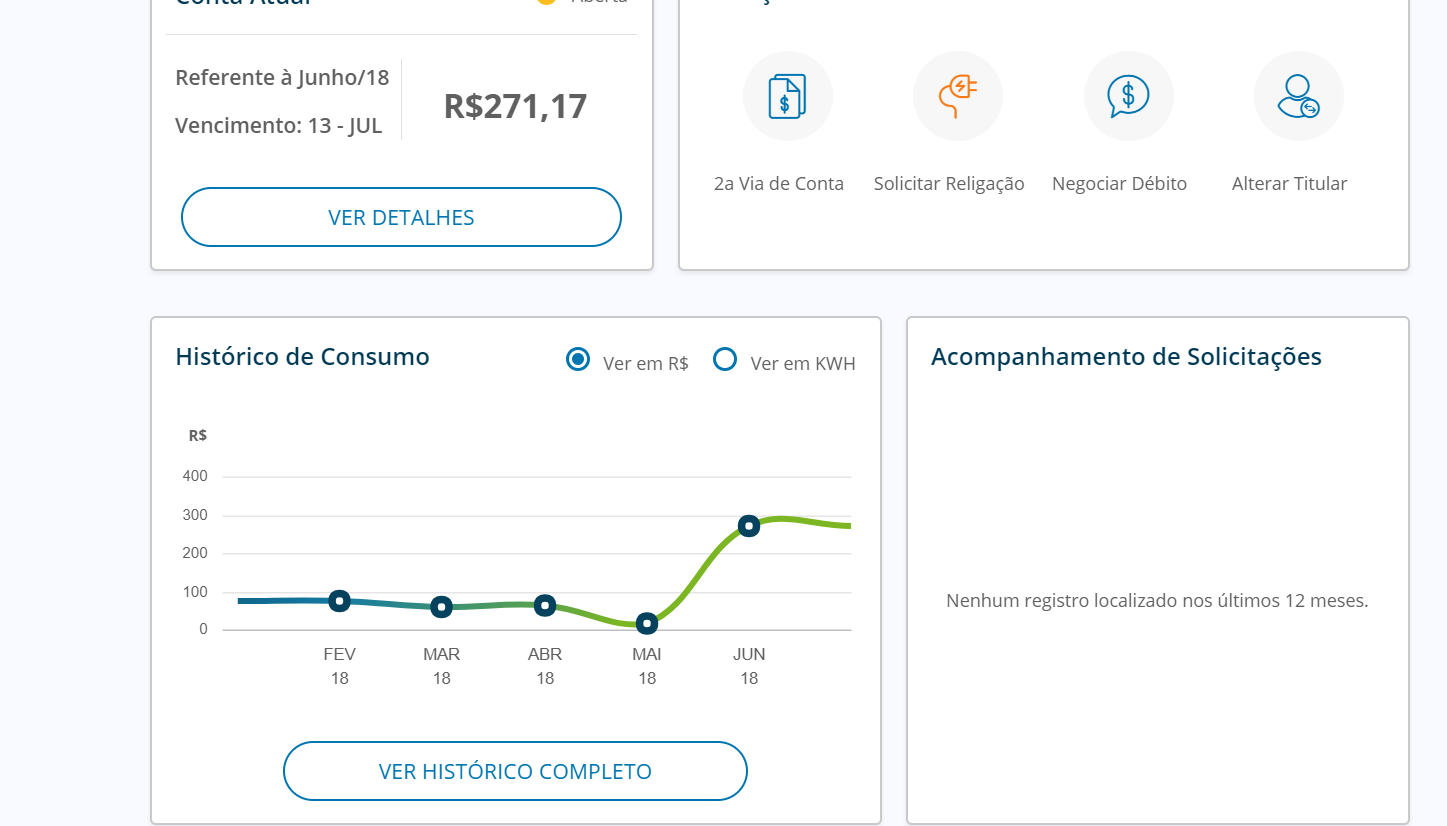
Task: Click the VER HISTÓRICO COMPLETO button
Action: pos(515,771)
